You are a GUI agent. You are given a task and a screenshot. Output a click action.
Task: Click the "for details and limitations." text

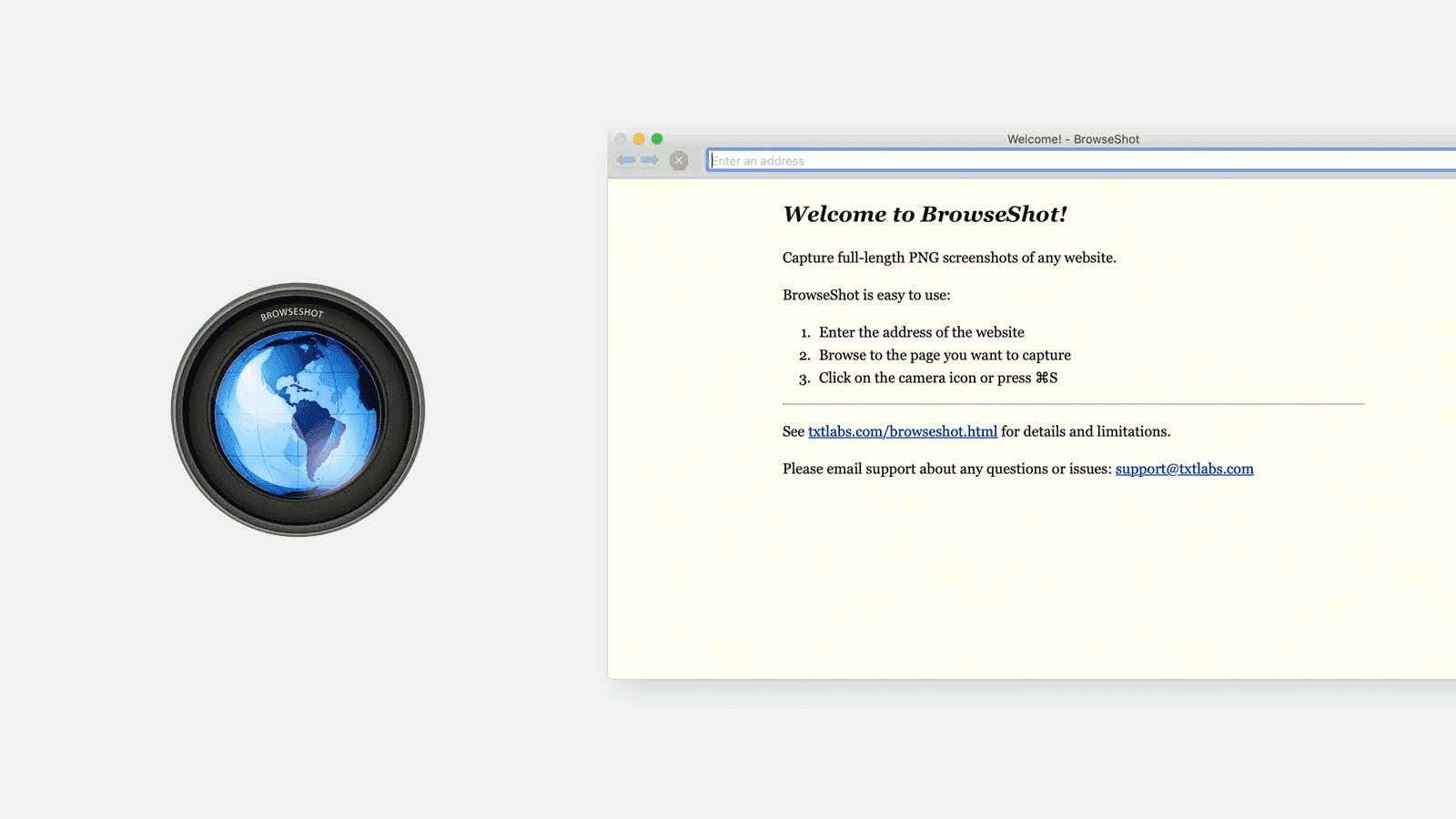pos(1086,431)
